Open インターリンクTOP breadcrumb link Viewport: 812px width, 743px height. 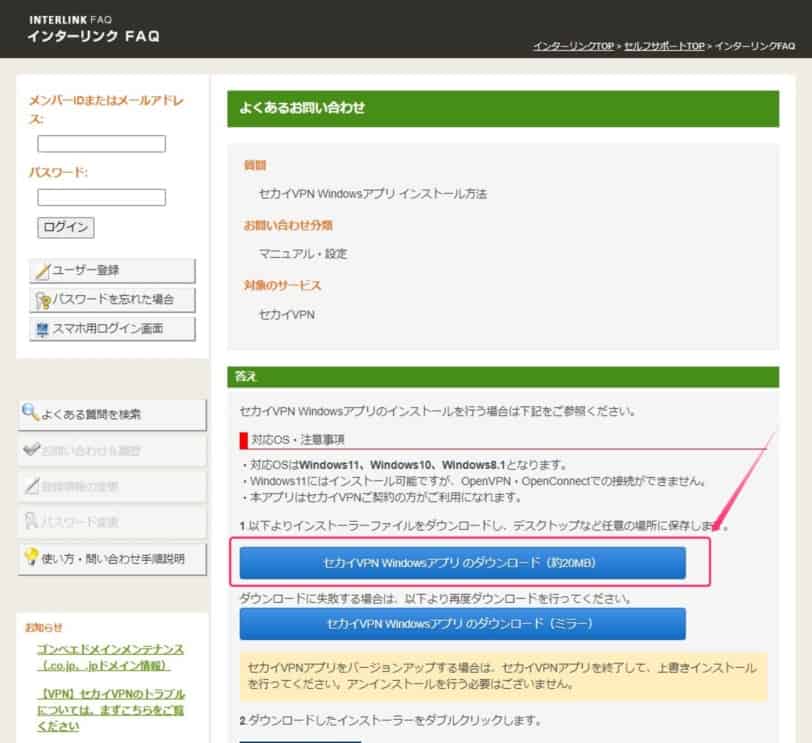[x=573, y=46]
